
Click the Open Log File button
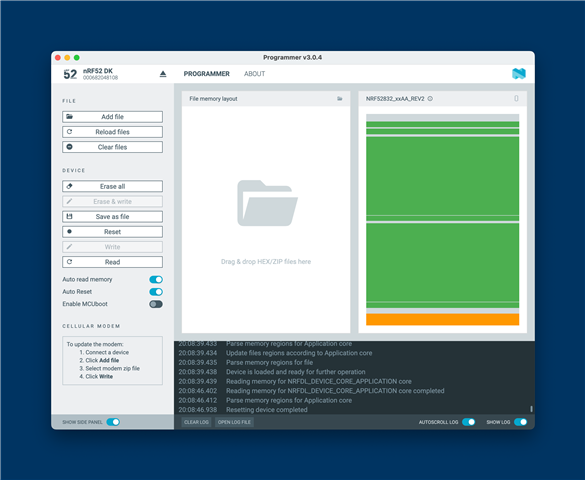pos(234,422)
